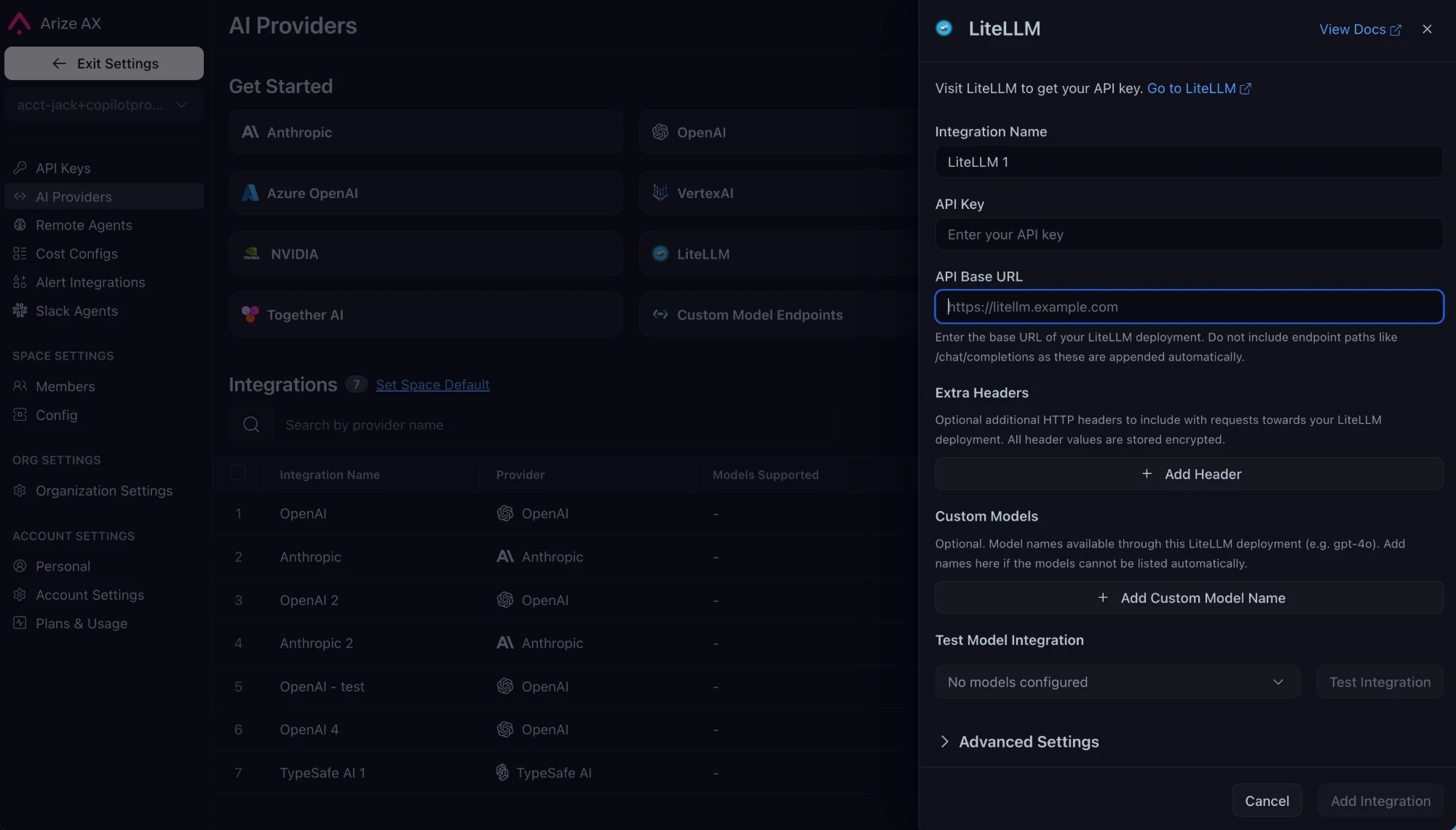Close the LiteLLM panel with X

1427,29
